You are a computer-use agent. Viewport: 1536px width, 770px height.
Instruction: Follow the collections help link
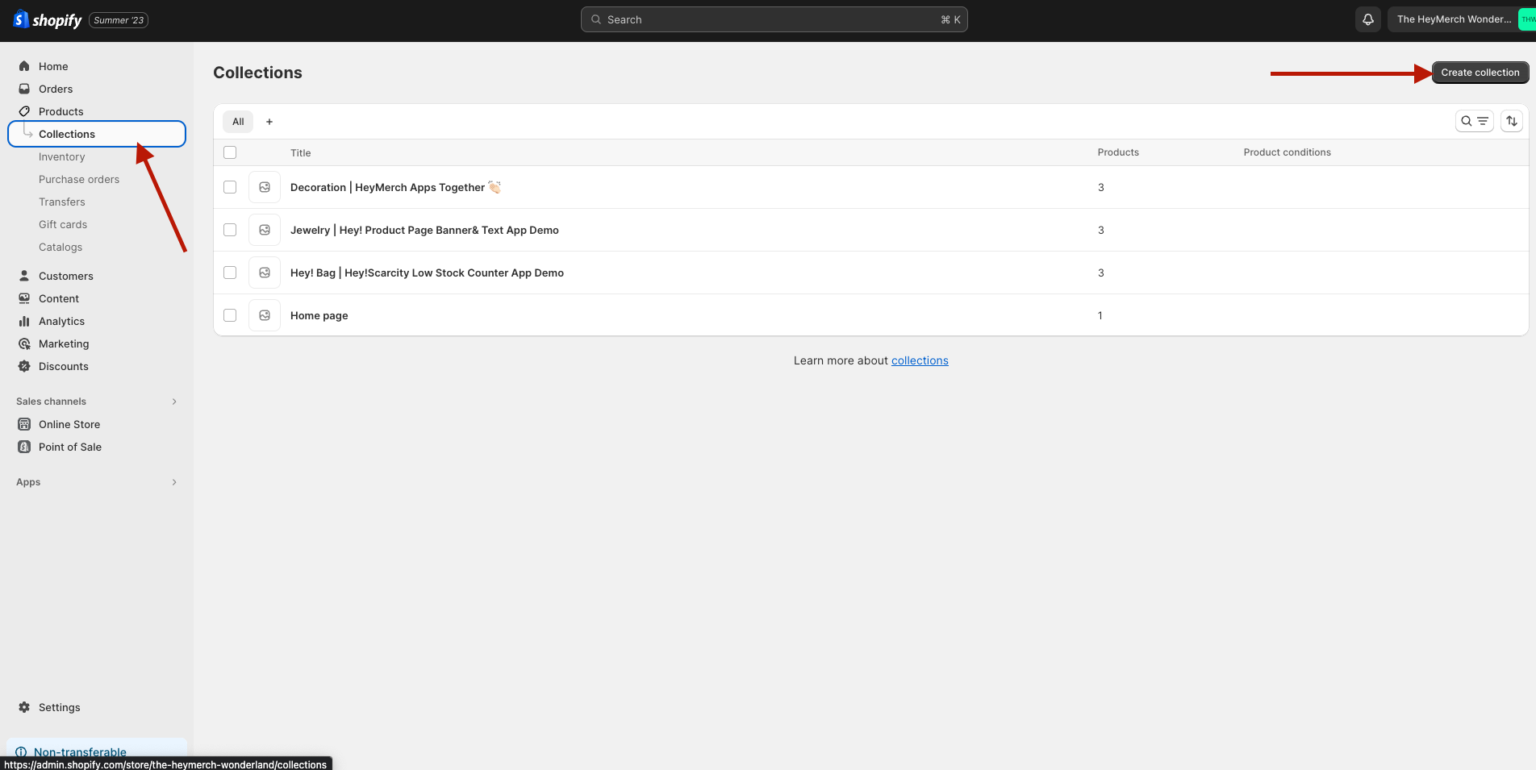(x=919, y=360)
